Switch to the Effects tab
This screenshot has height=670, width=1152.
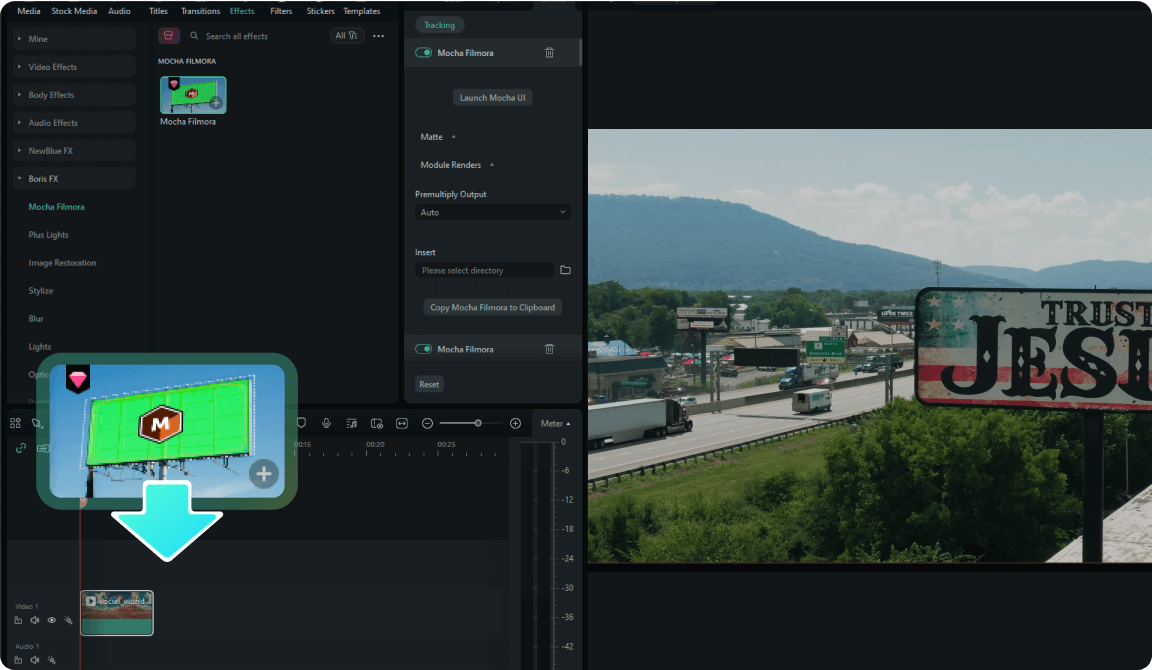point(242,11)
